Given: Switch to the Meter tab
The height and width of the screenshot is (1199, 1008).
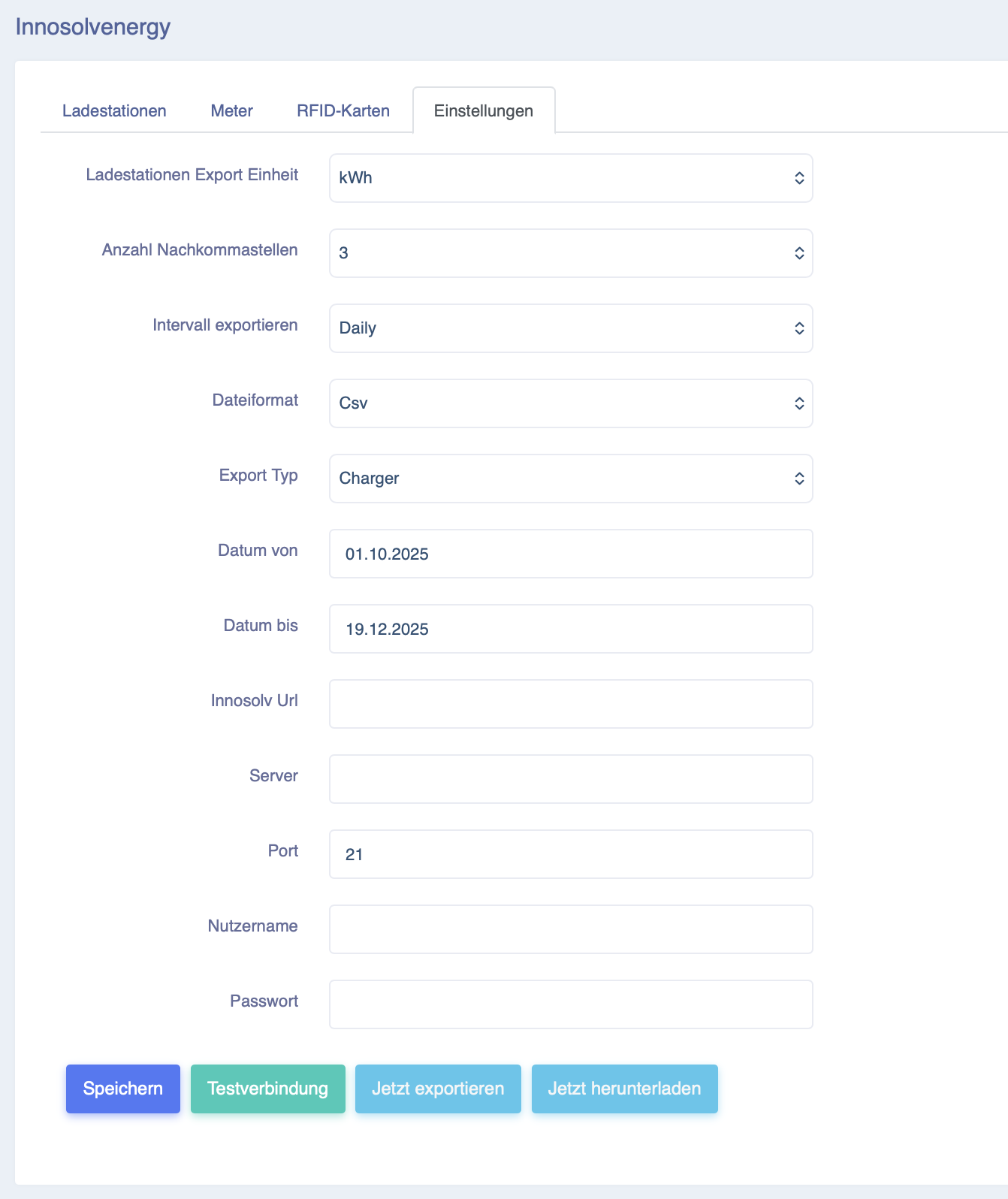Looking at the screenshot, I should (231, 111).
